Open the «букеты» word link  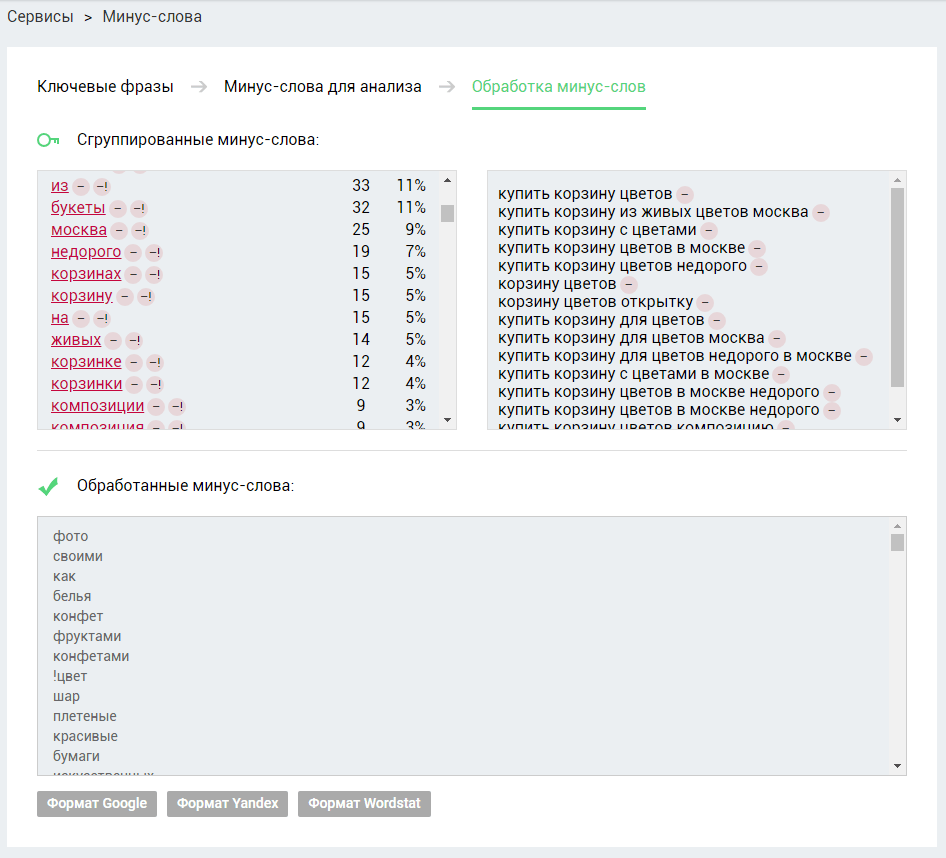tap(78, 208)
